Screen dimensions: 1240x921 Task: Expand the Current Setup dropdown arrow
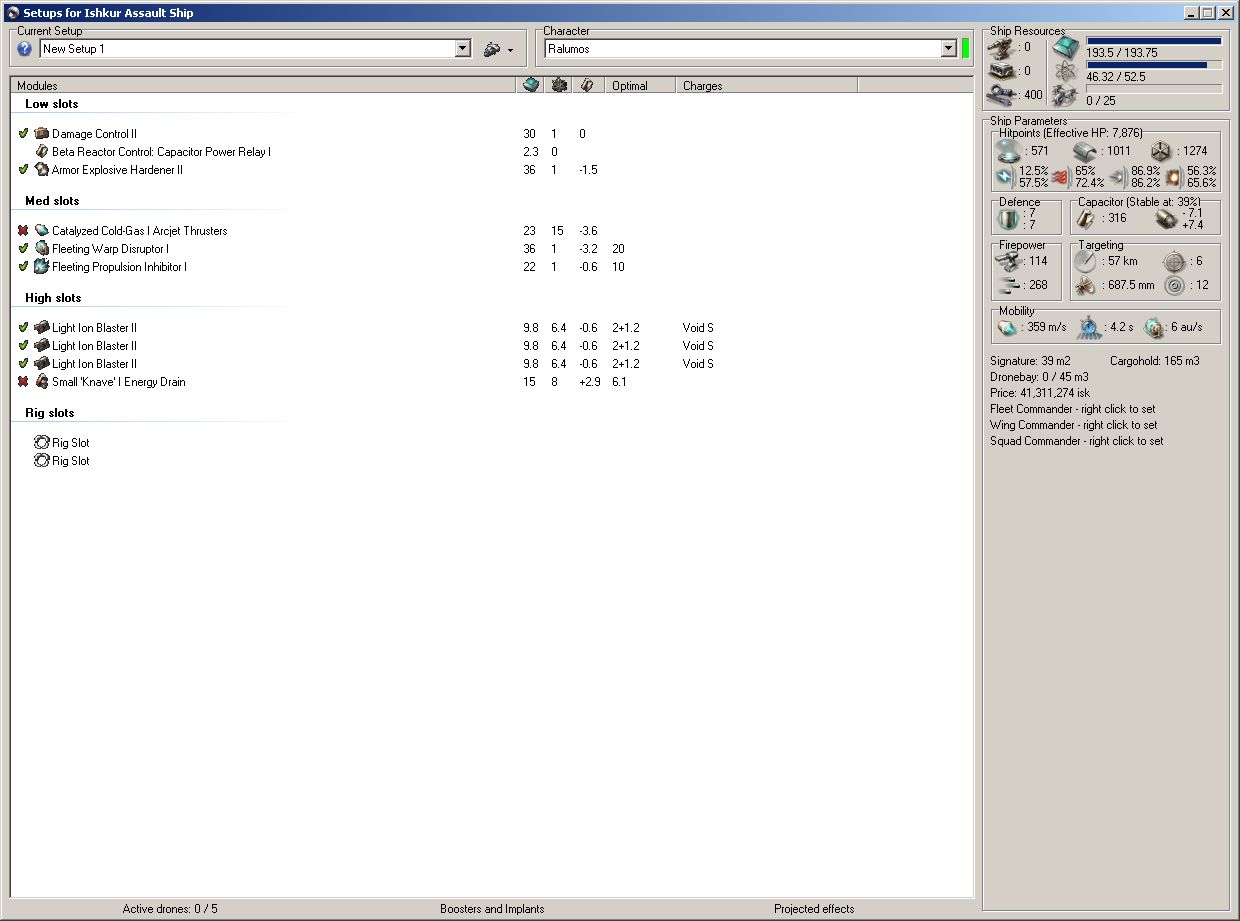coord(462,48)
